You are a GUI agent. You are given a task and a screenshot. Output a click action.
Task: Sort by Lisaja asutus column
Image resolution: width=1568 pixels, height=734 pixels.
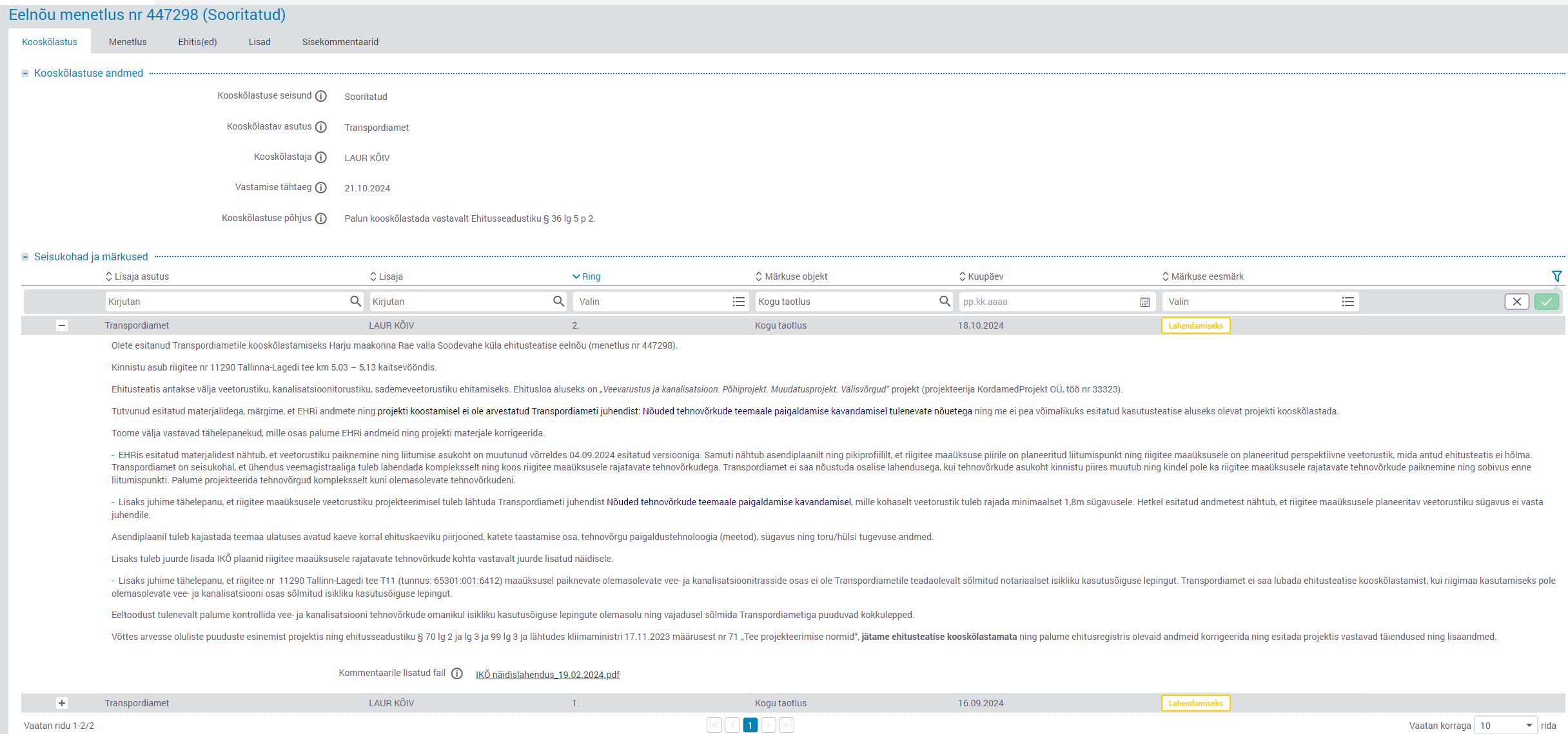(137, 276)
